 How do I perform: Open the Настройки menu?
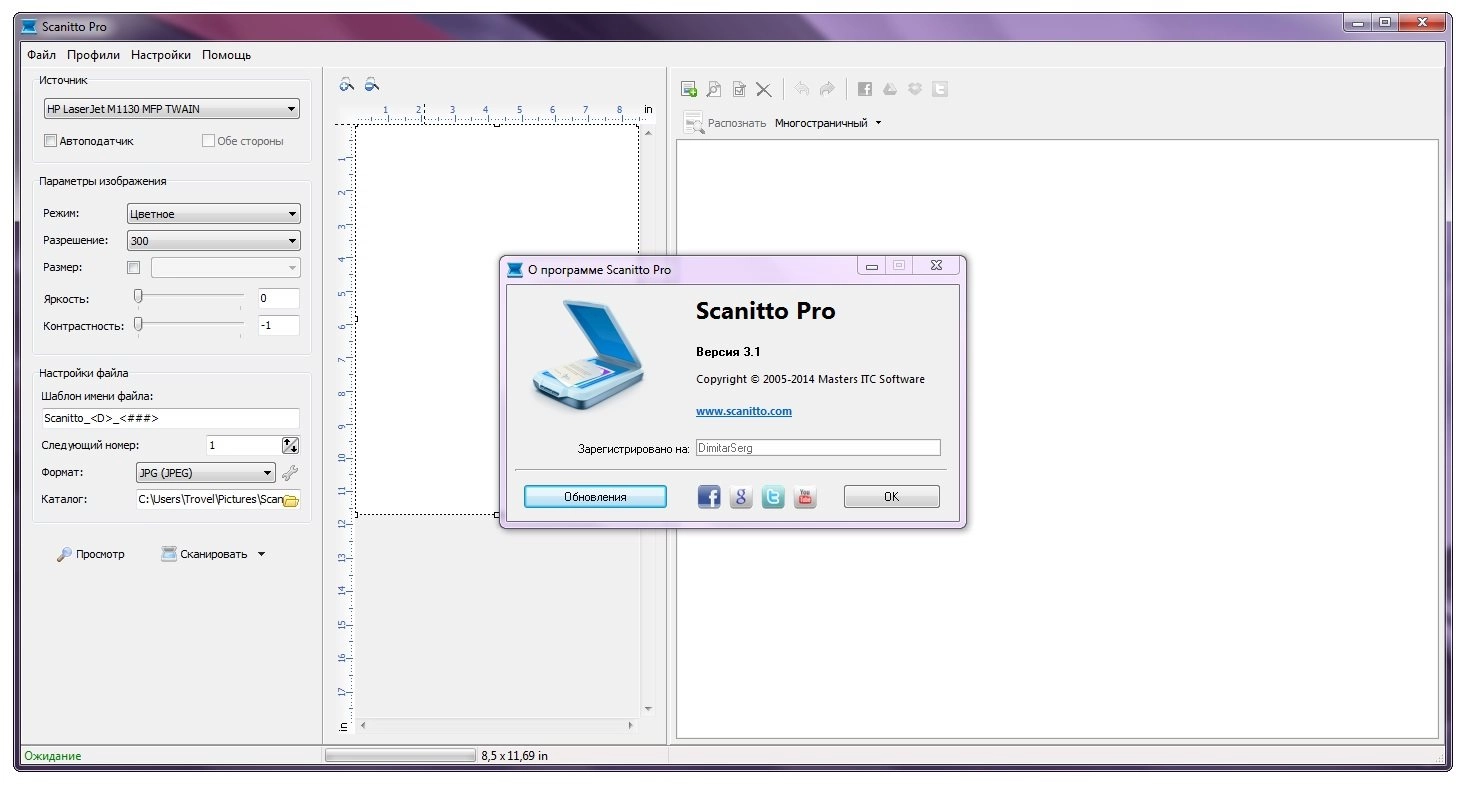(161, 55)
